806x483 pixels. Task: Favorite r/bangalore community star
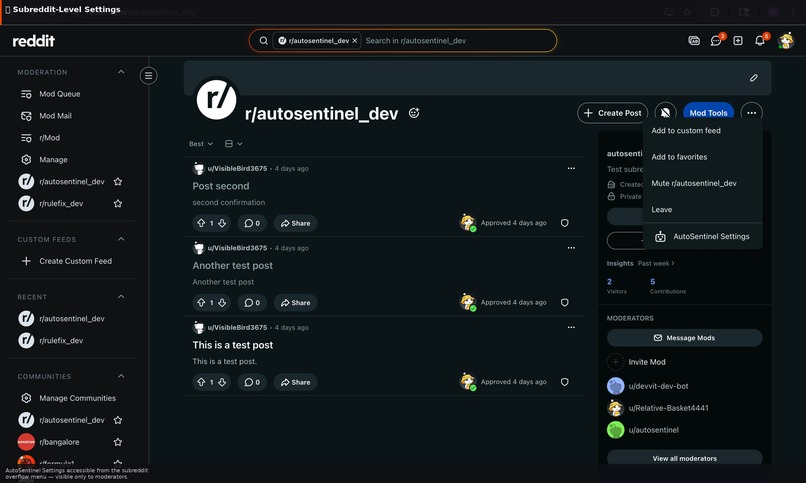[x=118, y=442]
